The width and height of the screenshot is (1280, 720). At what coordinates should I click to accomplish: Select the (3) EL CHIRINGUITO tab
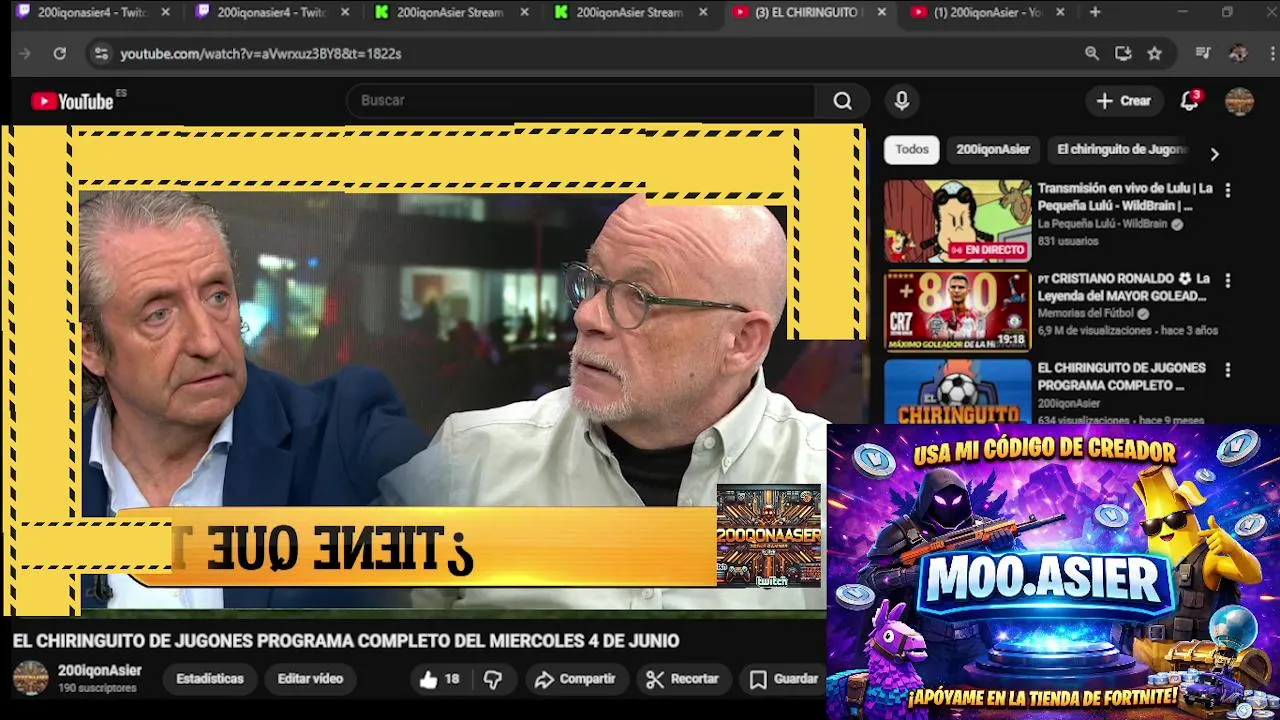point(807,12)
